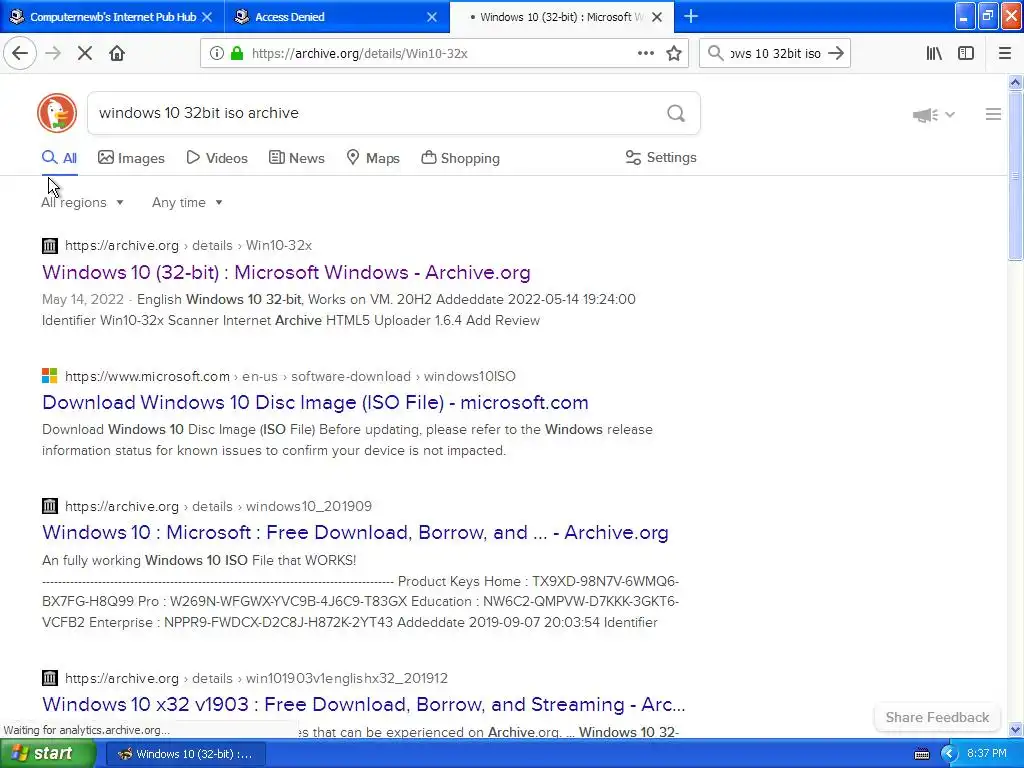The width and height of the screenshot is (1024, 768).
Task: Switch to the Access Denied tab
Action: tap(336, 17)
